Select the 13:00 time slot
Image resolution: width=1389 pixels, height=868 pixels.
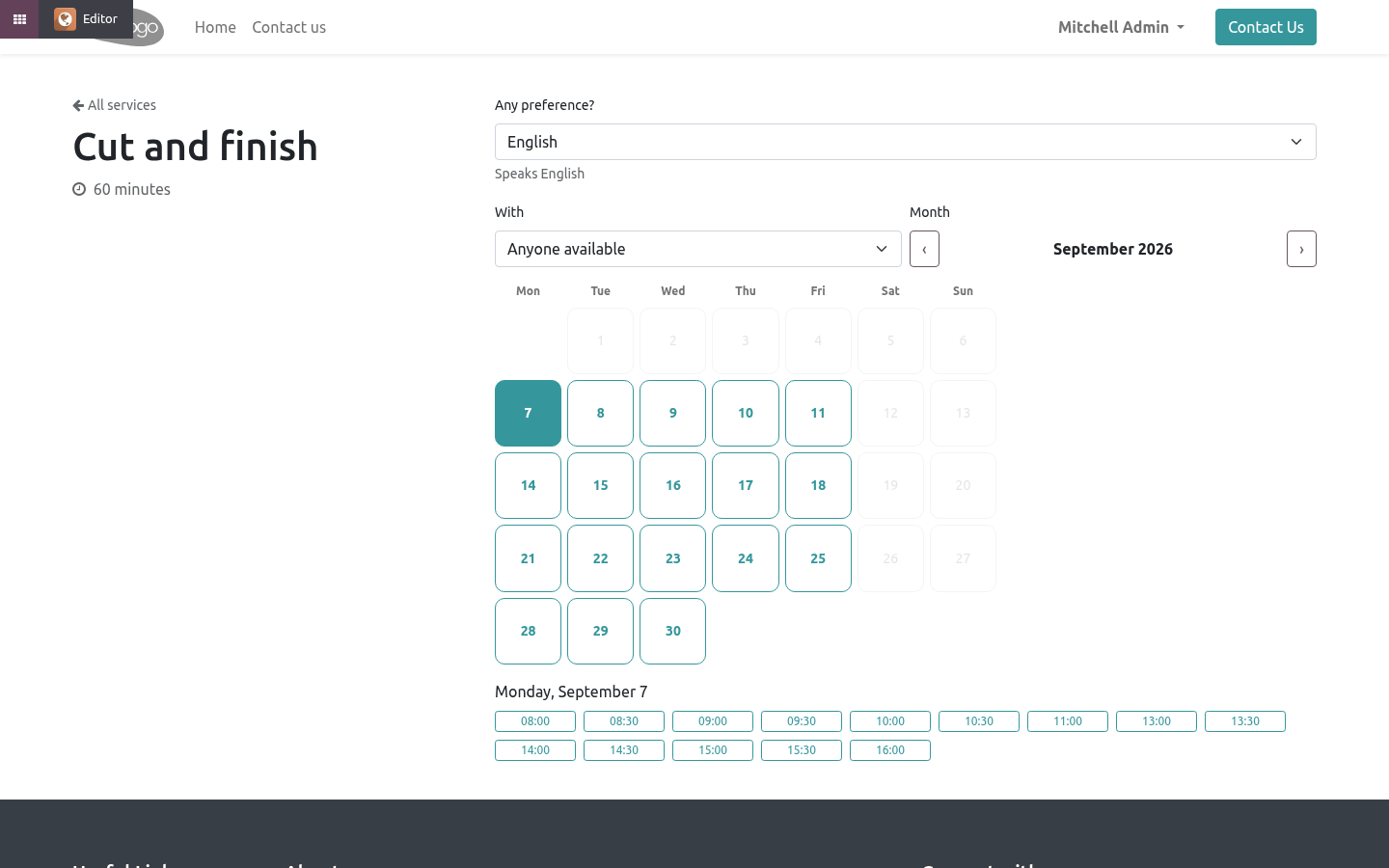click(1157, 721)
